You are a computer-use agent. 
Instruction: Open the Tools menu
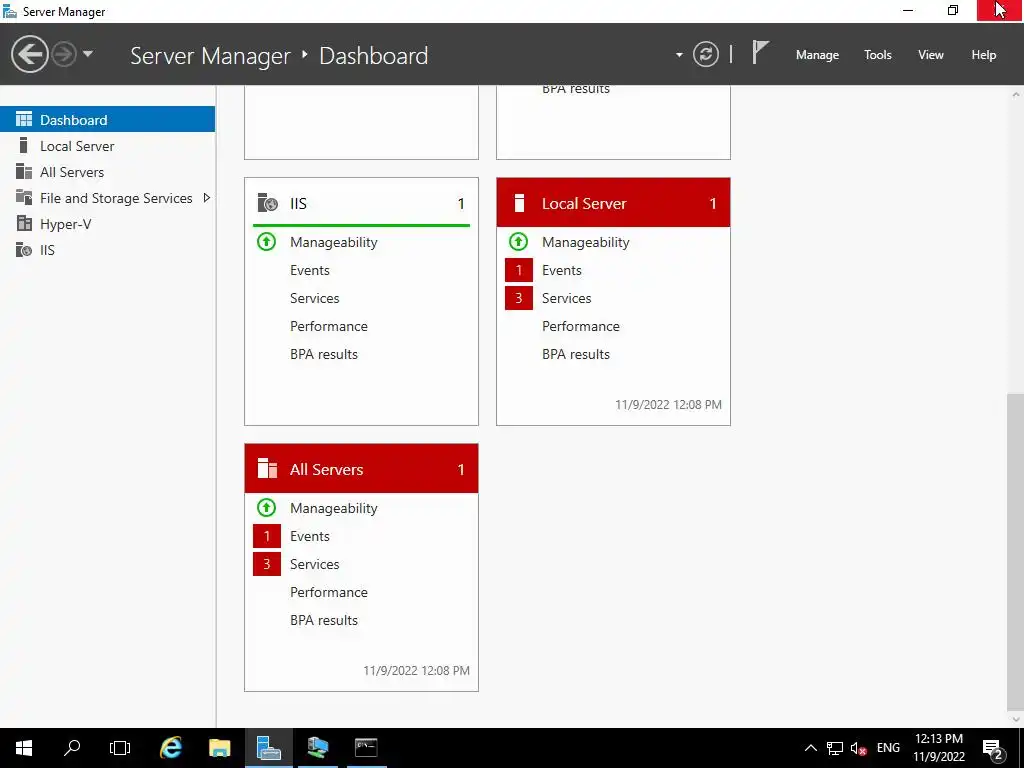[877, 55]
